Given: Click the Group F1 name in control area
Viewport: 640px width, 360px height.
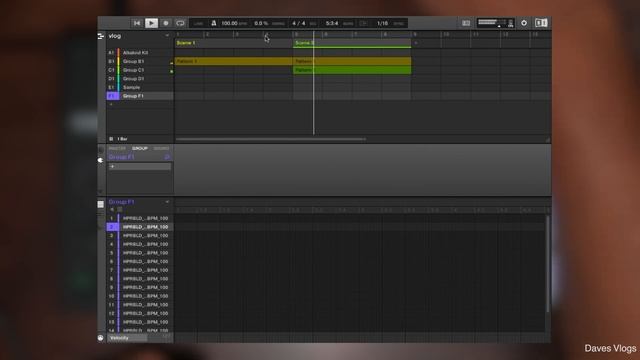Looking at the screenshot, I should click(x=122, y=157).
